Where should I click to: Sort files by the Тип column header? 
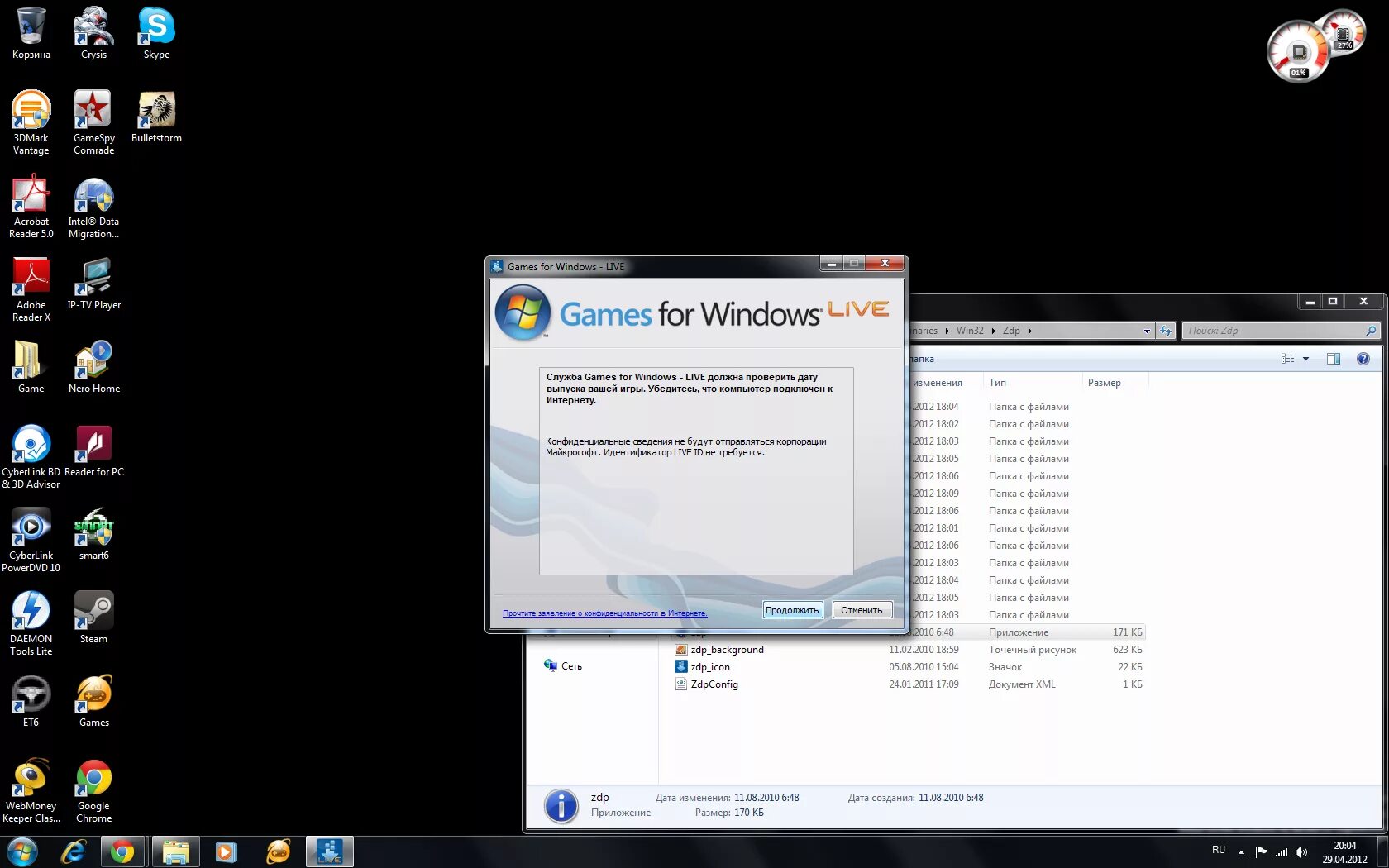click(x=998, y=383)
